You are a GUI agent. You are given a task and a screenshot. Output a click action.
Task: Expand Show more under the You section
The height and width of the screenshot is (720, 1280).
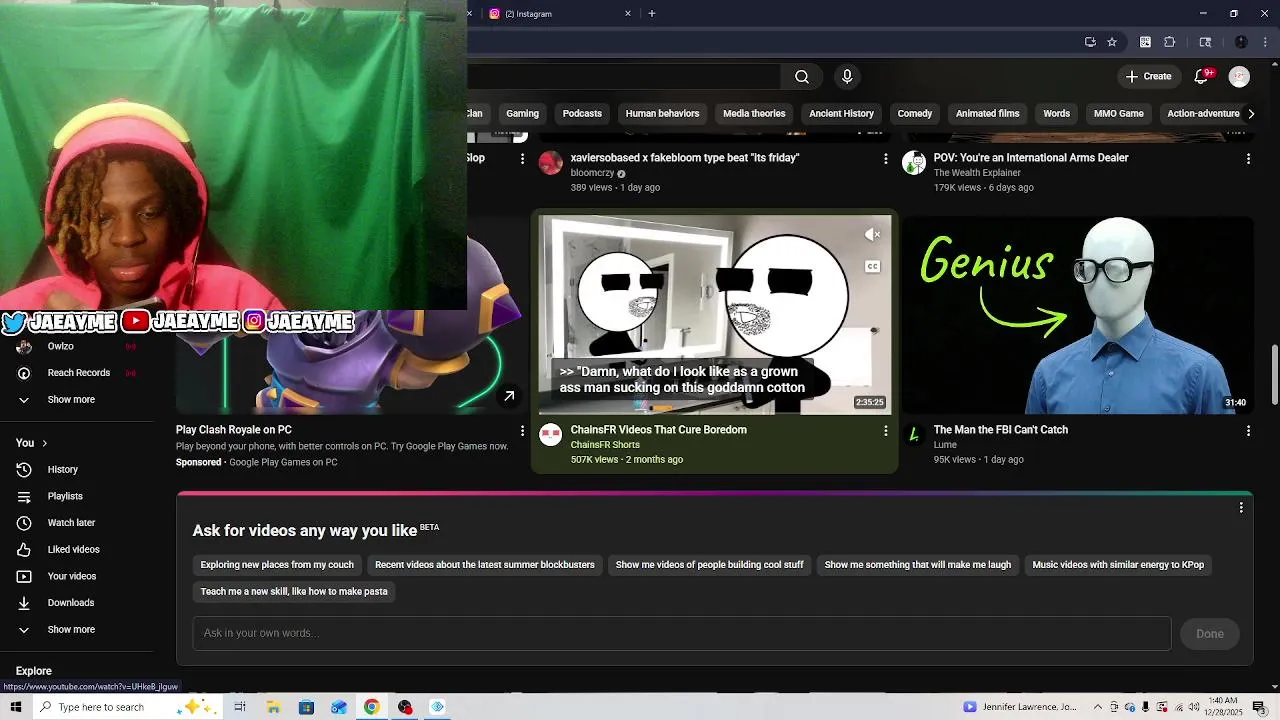(x=71, y=630)
